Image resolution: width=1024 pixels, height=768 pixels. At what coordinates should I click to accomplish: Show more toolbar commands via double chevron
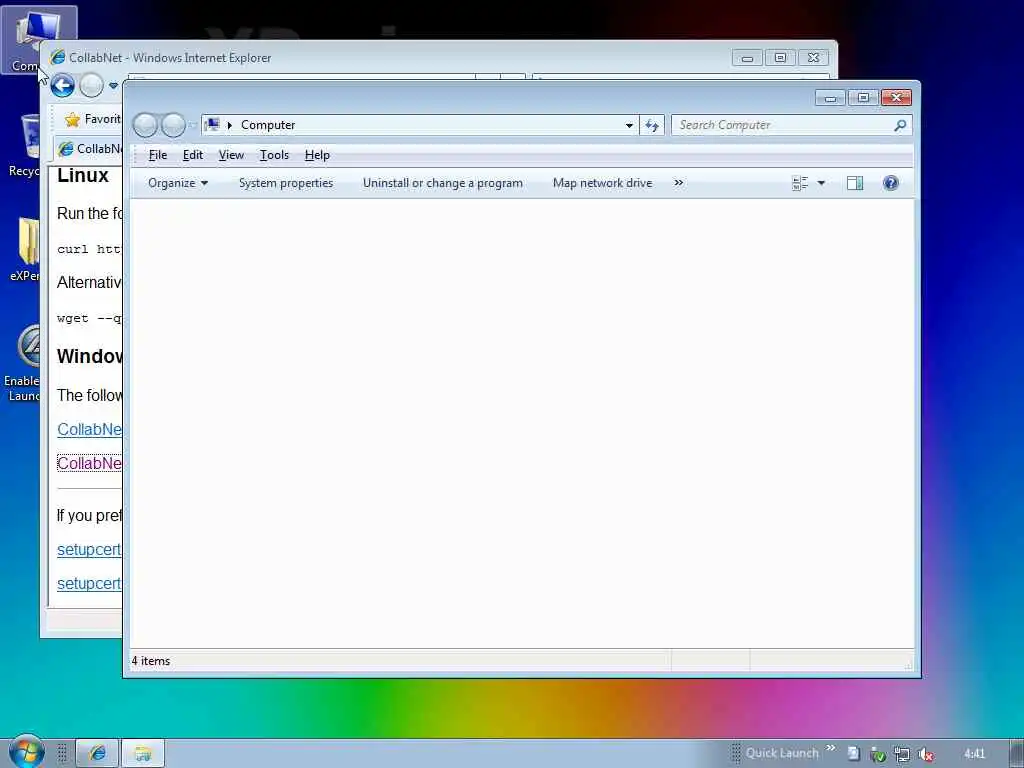(679, 183)
